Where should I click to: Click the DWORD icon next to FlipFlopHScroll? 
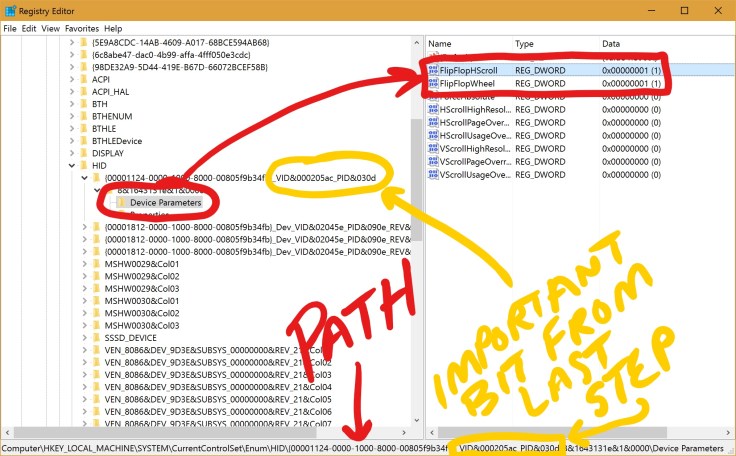[433, 71]
